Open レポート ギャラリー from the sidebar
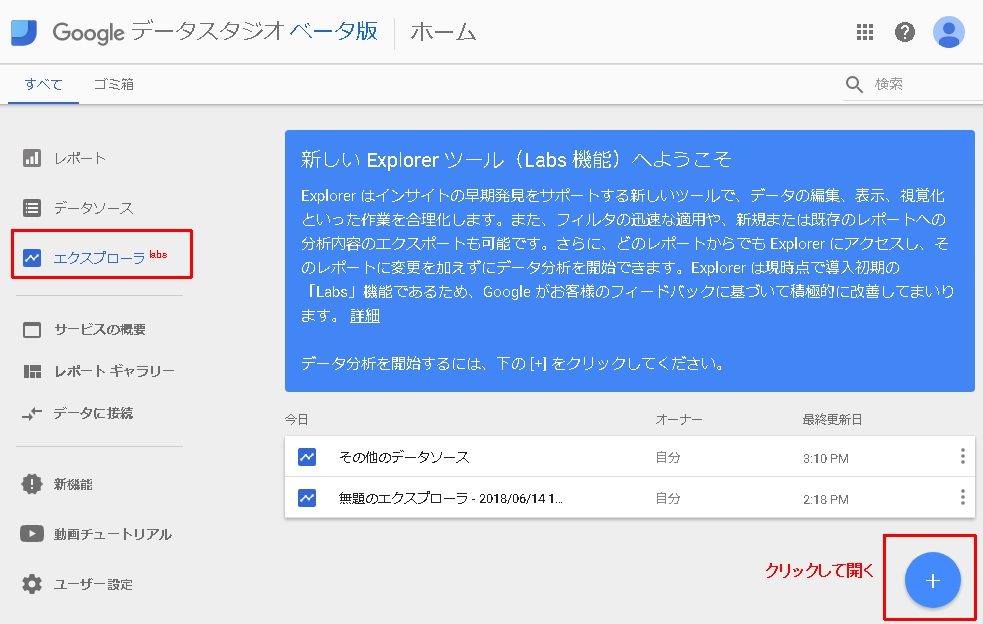The height and width of the screenshot is (624, 983). click(x=114, y=372)
